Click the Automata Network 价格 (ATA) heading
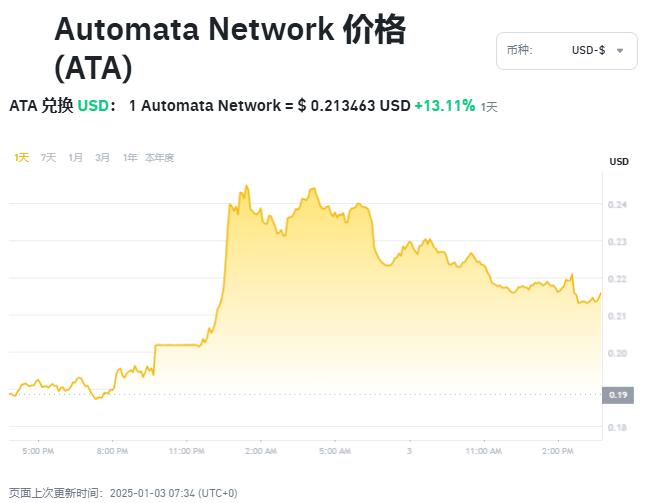Image resolution: width=655 pixels, height=503 pixels. click(230, 48)
